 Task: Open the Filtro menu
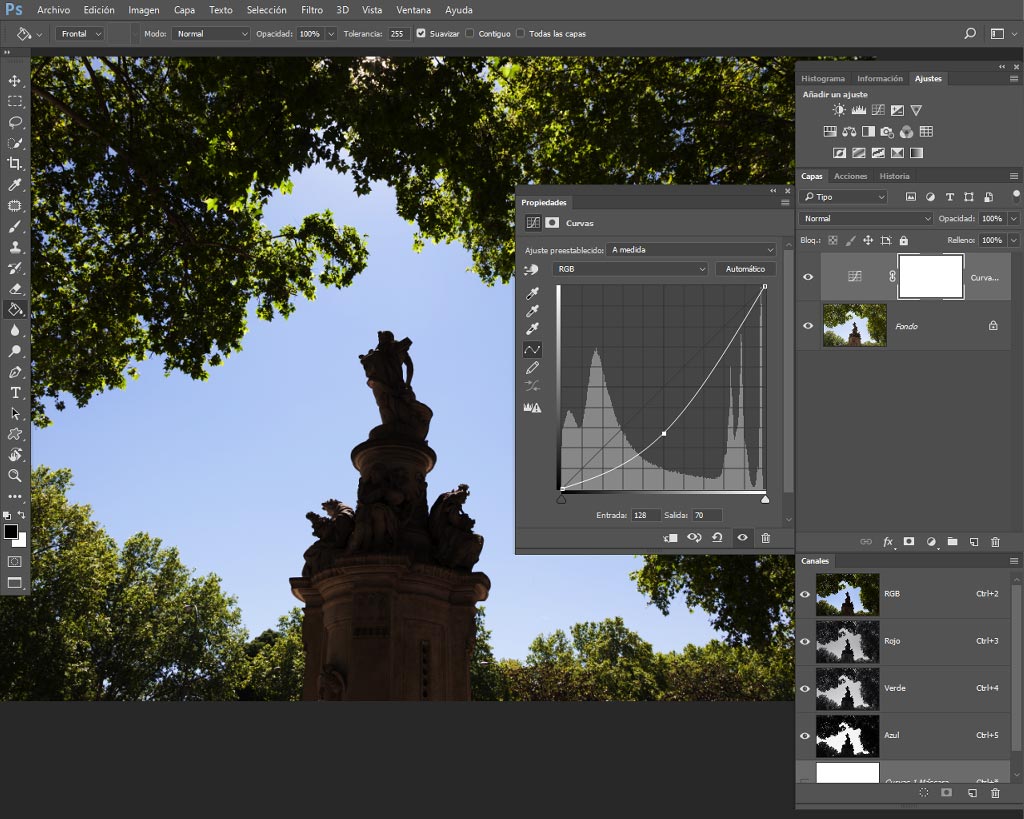[x=312, y=10]
